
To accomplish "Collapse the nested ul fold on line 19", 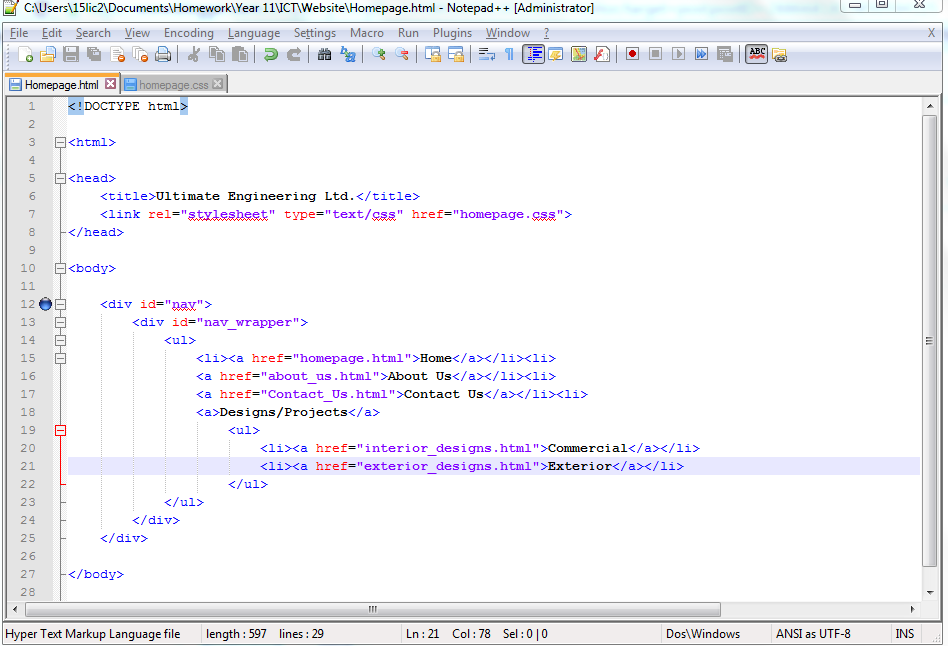I will [61, 430].
